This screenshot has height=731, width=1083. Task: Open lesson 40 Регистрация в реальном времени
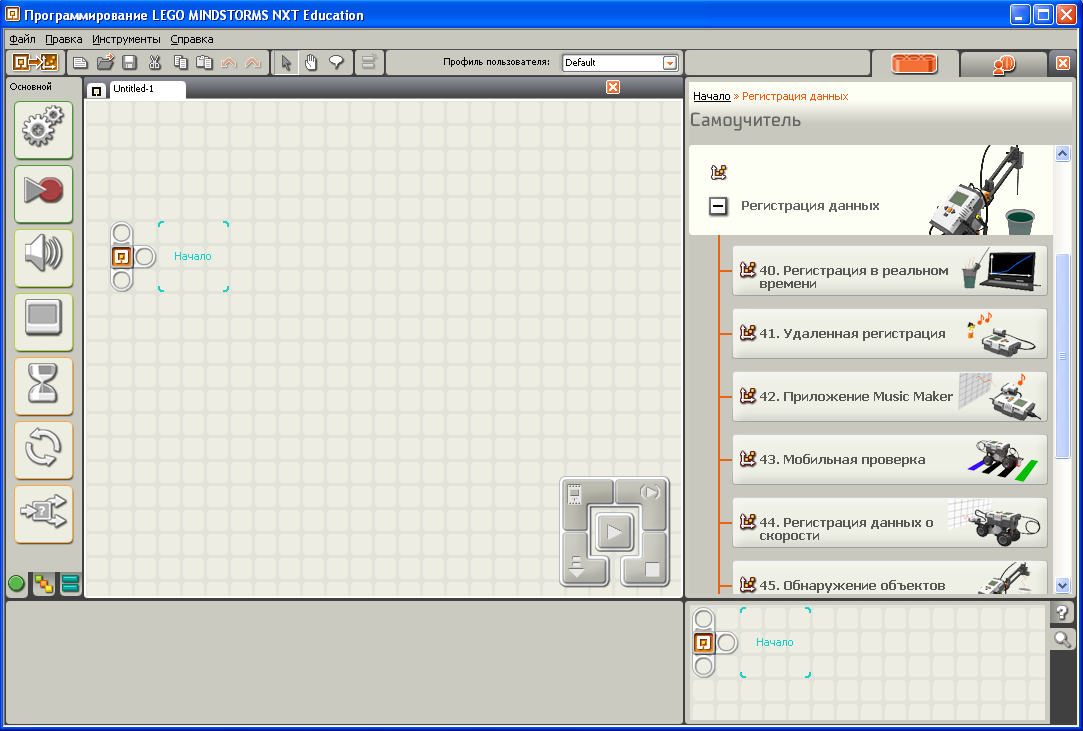pyautogui.click(x=890, y=271)
